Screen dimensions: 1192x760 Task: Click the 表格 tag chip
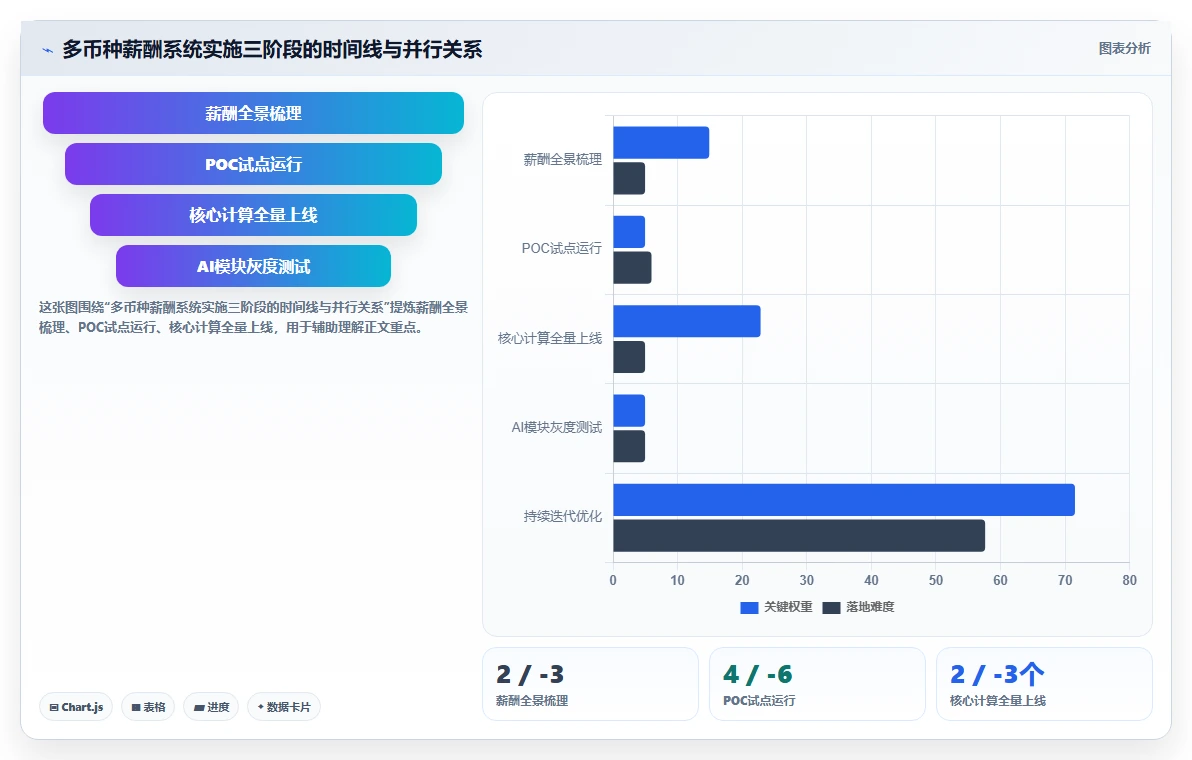(x=148, y=707)
